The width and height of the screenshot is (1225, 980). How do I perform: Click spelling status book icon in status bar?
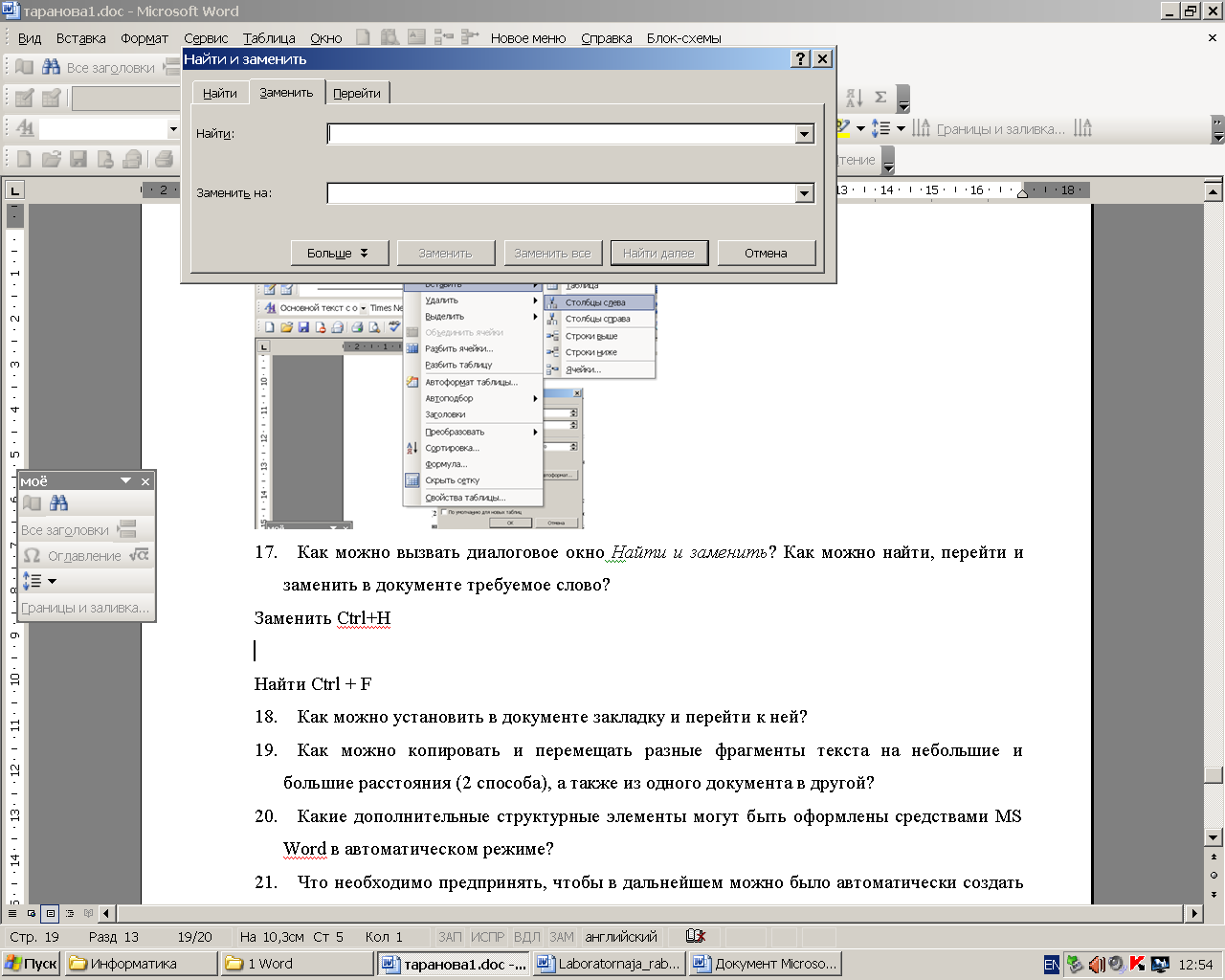[697, 937]
